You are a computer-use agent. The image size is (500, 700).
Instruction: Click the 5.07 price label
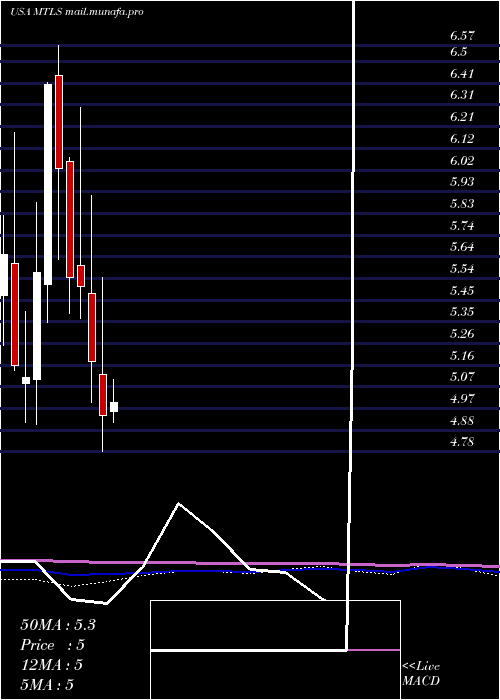click(462, 377)
